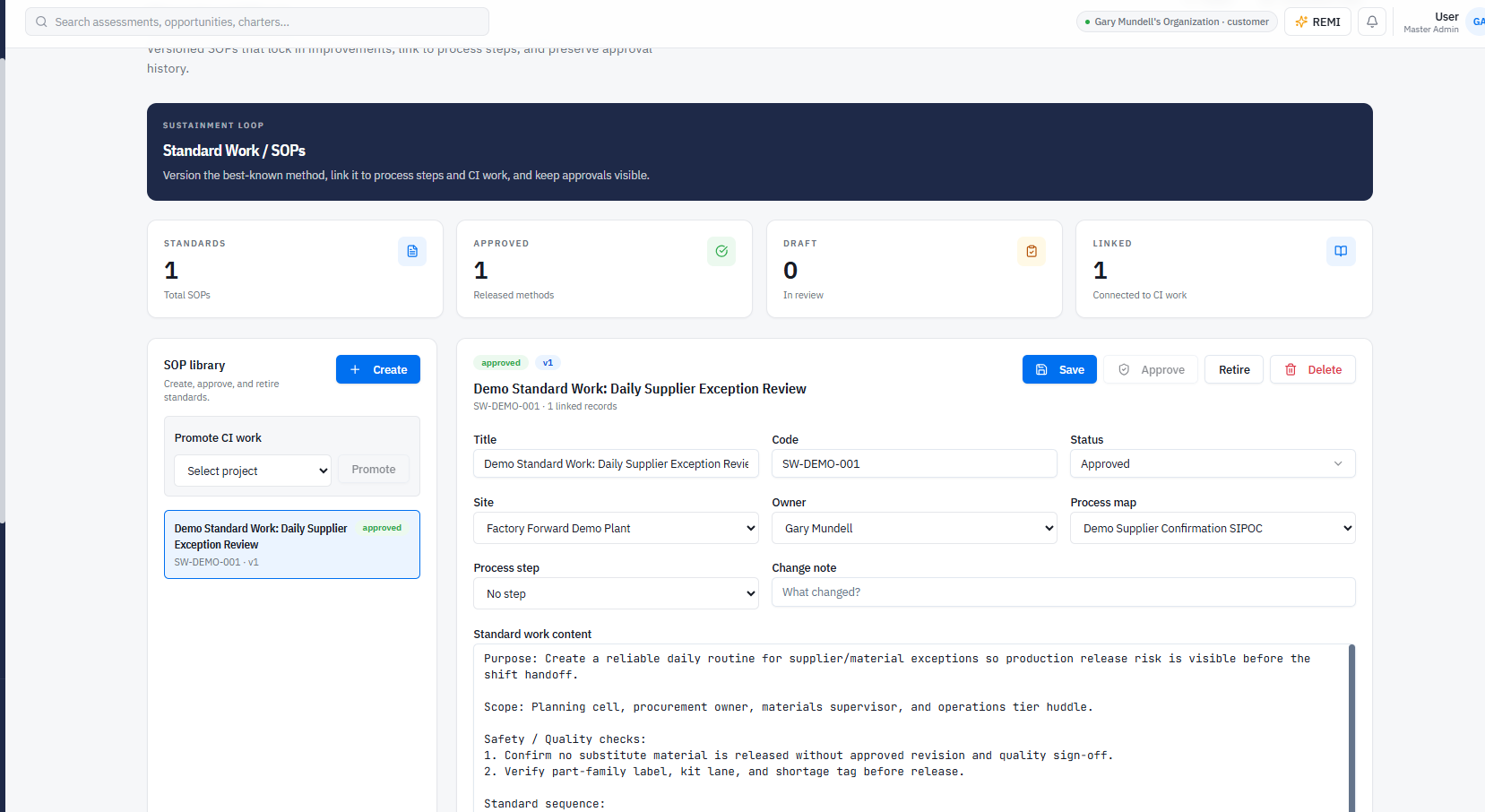
Task: Click the v1 version tag
Action: coord(548,363)
